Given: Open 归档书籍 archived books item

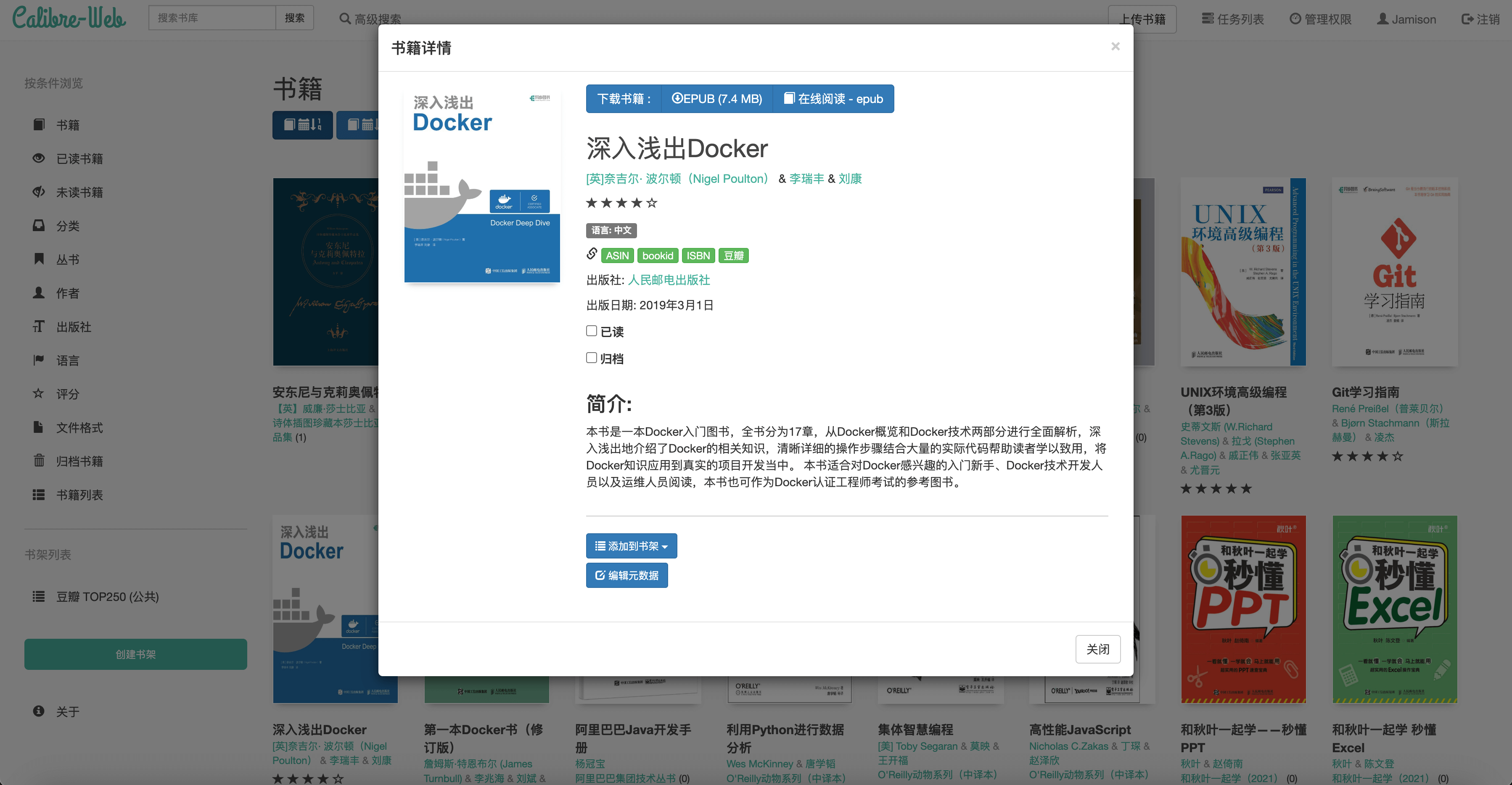Looking at the screenshot, I should tap(79, 461).
